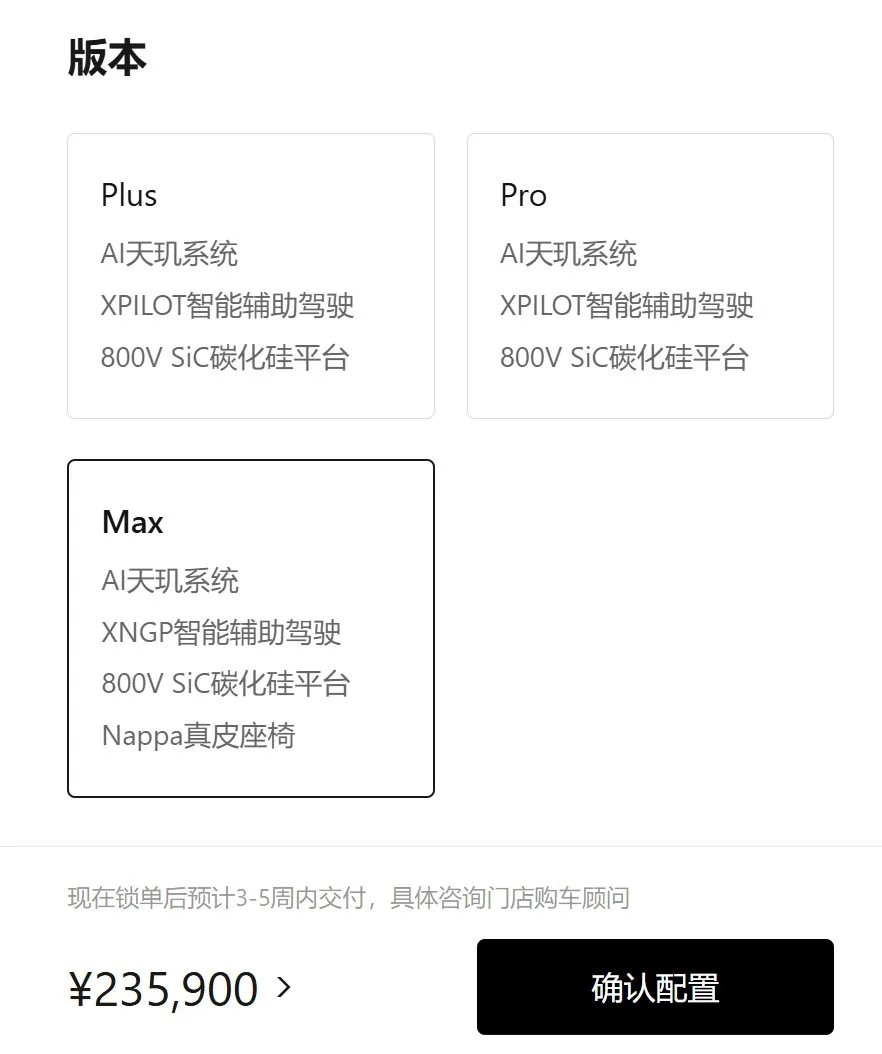The width and height of the screenshot is (882, 1054).
Task: Click the bold Max title label
Action: (x=132, y=522)
